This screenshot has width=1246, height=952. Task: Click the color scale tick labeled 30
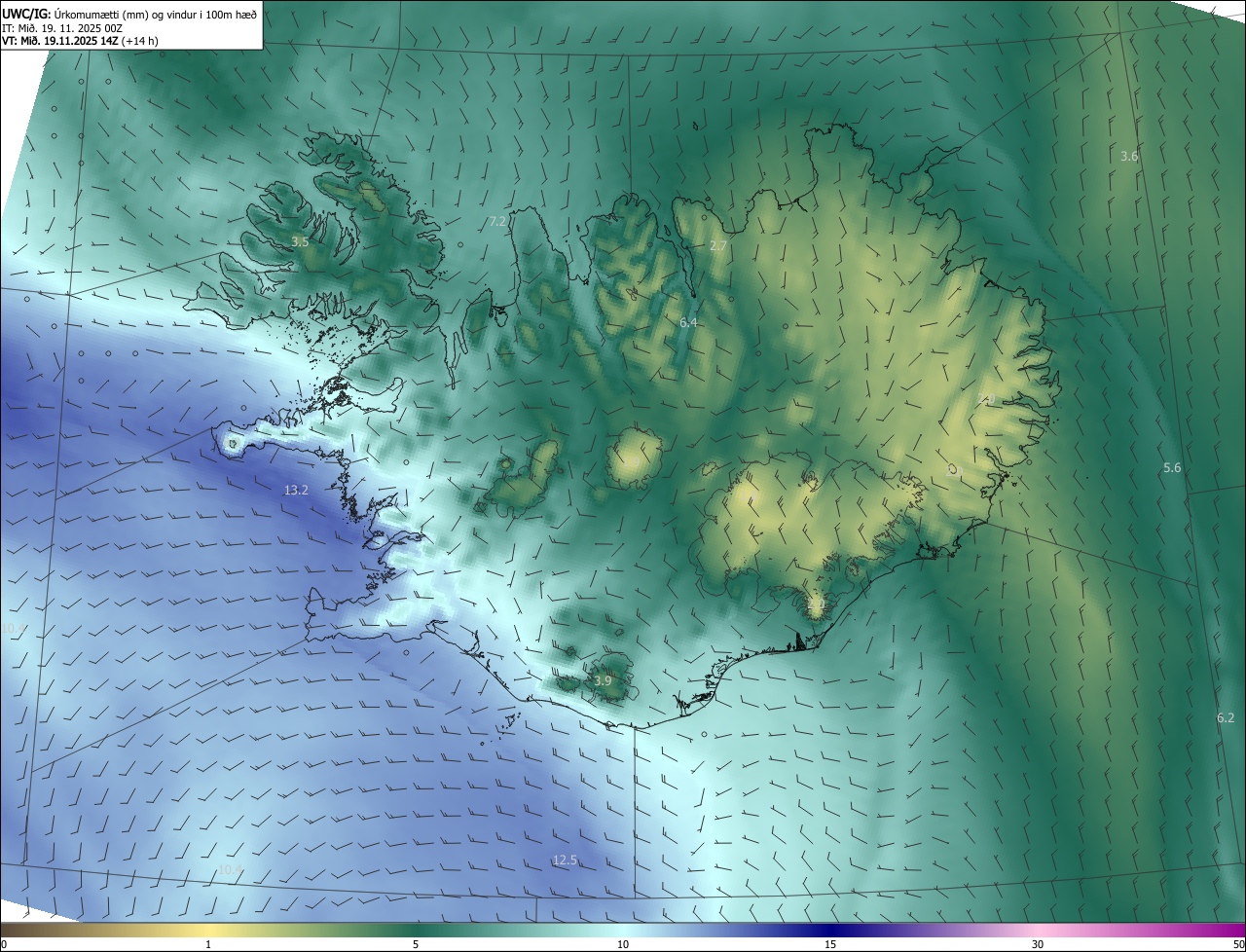(x=1038, y=944)
